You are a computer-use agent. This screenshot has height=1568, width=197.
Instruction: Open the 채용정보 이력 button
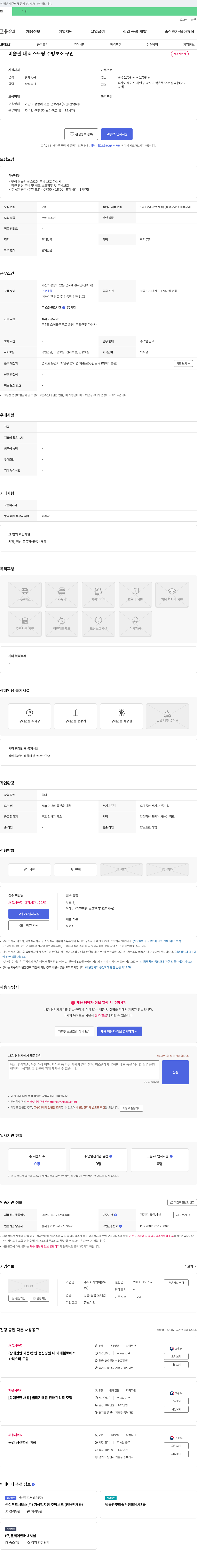(x=176, y=1283)
